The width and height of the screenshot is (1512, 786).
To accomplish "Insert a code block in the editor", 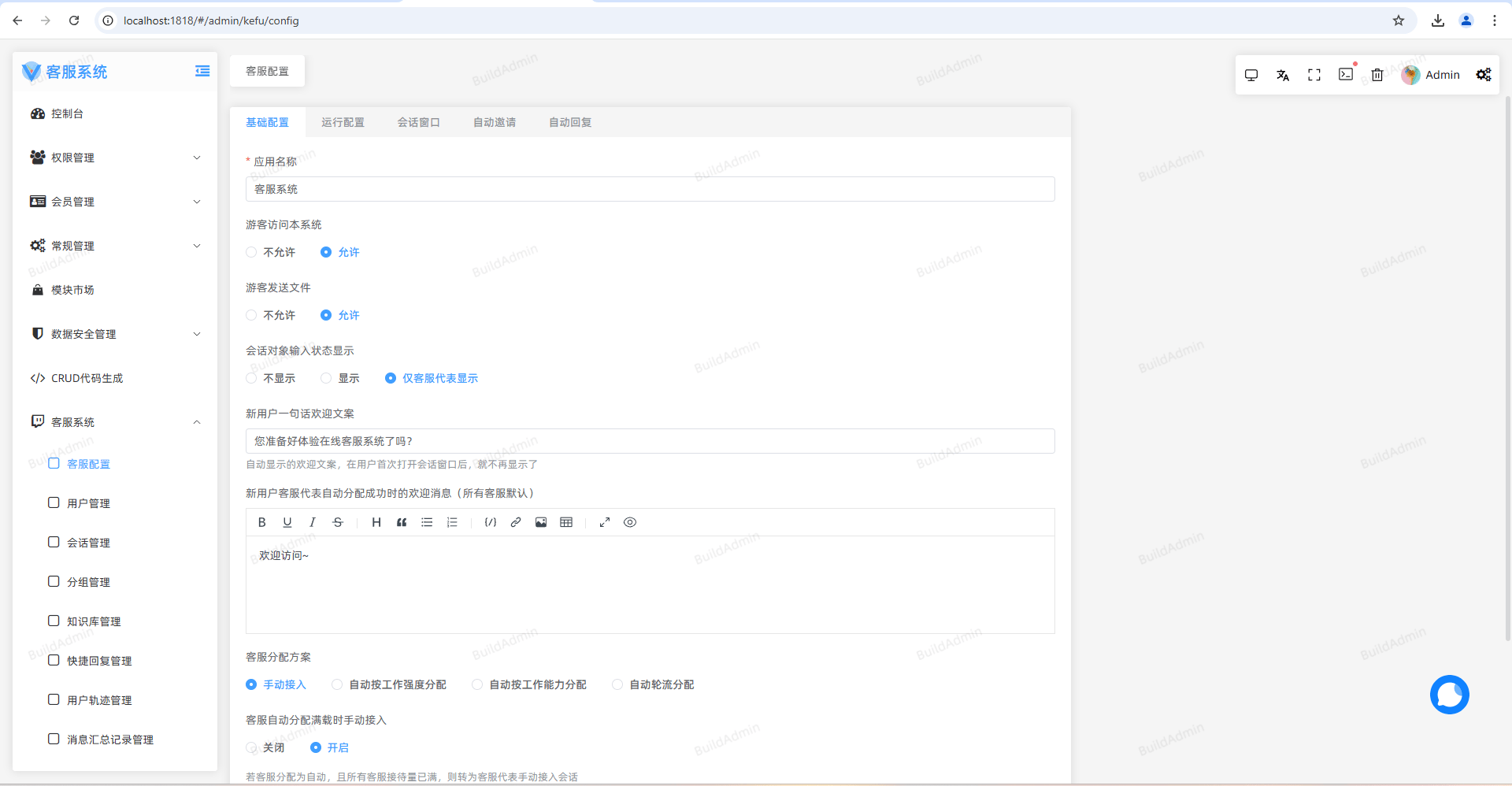I will 491,522.
